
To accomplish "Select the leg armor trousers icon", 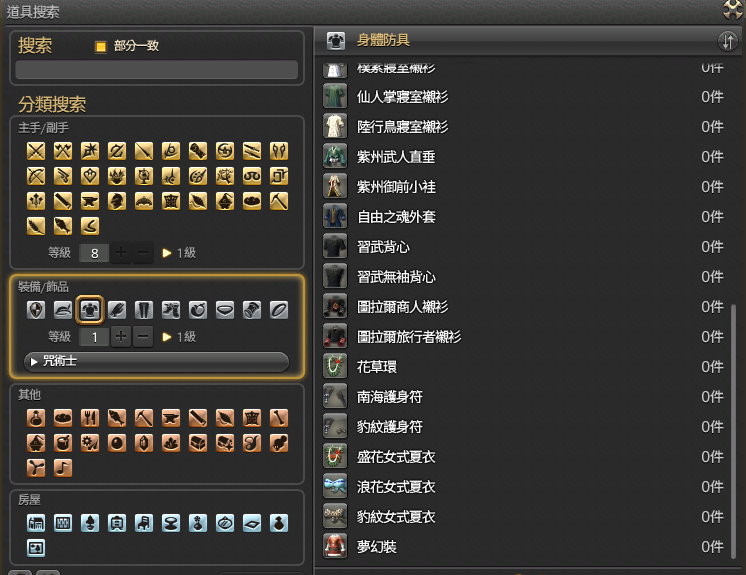I will (x=144, y=310).
